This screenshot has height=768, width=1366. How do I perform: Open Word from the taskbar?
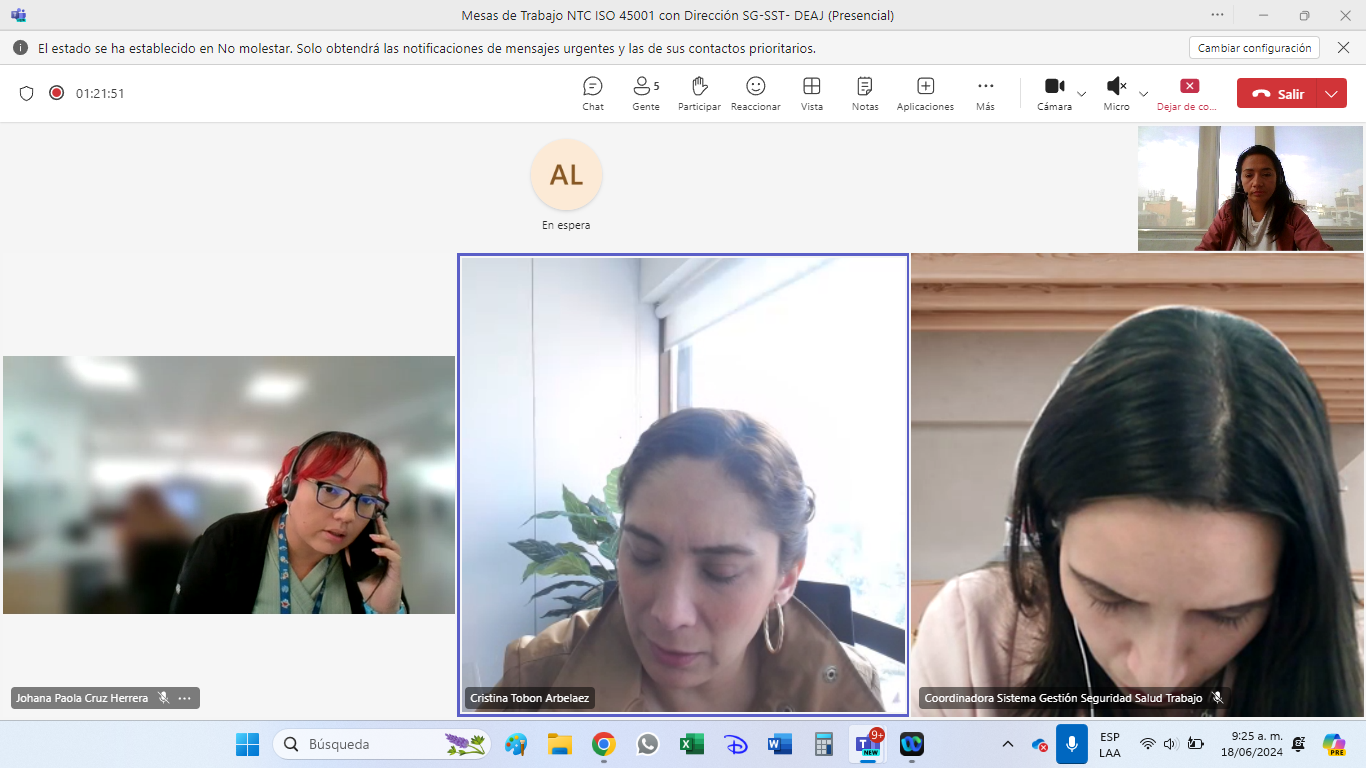pos(780,744)
